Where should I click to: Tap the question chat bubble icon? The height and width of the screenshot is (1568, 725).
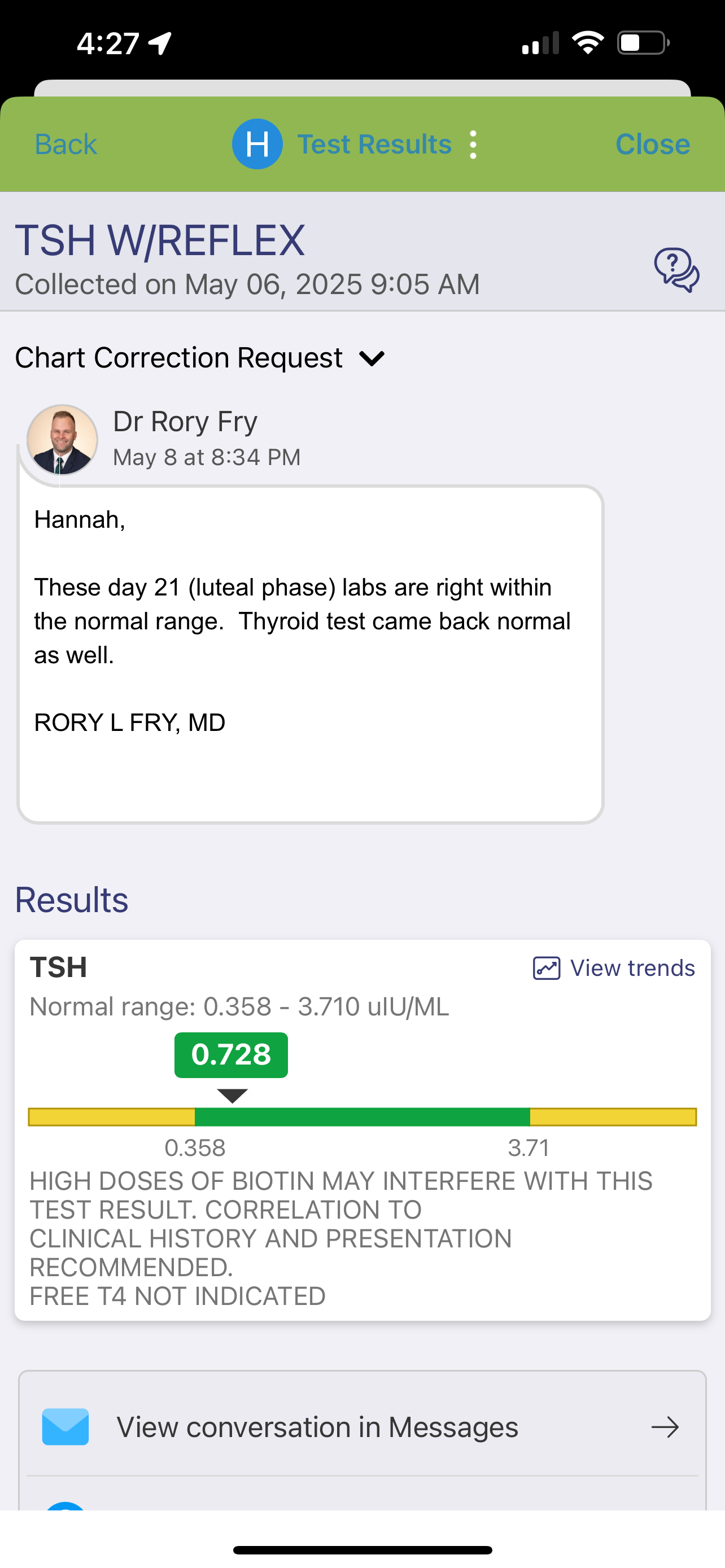click(676, 270)
